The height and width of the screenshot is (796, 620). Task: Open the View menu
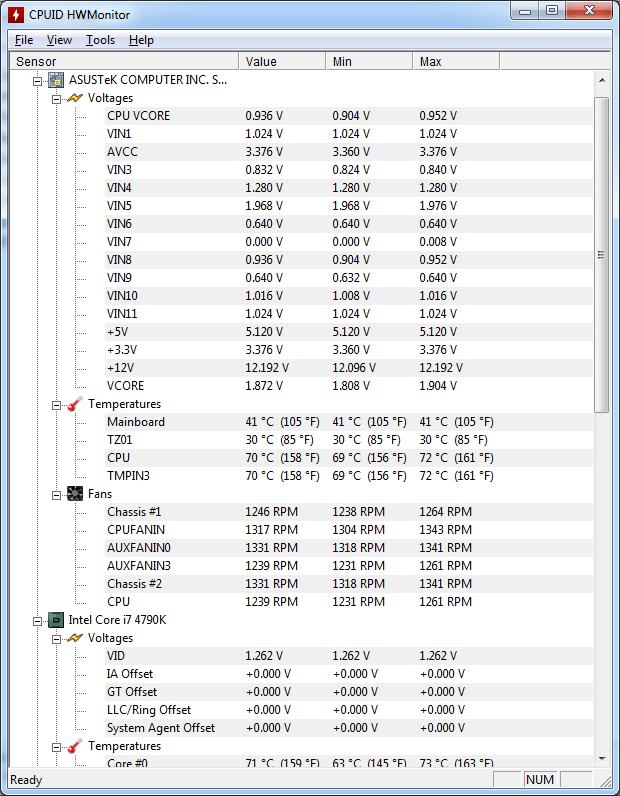tap(59, 40)
